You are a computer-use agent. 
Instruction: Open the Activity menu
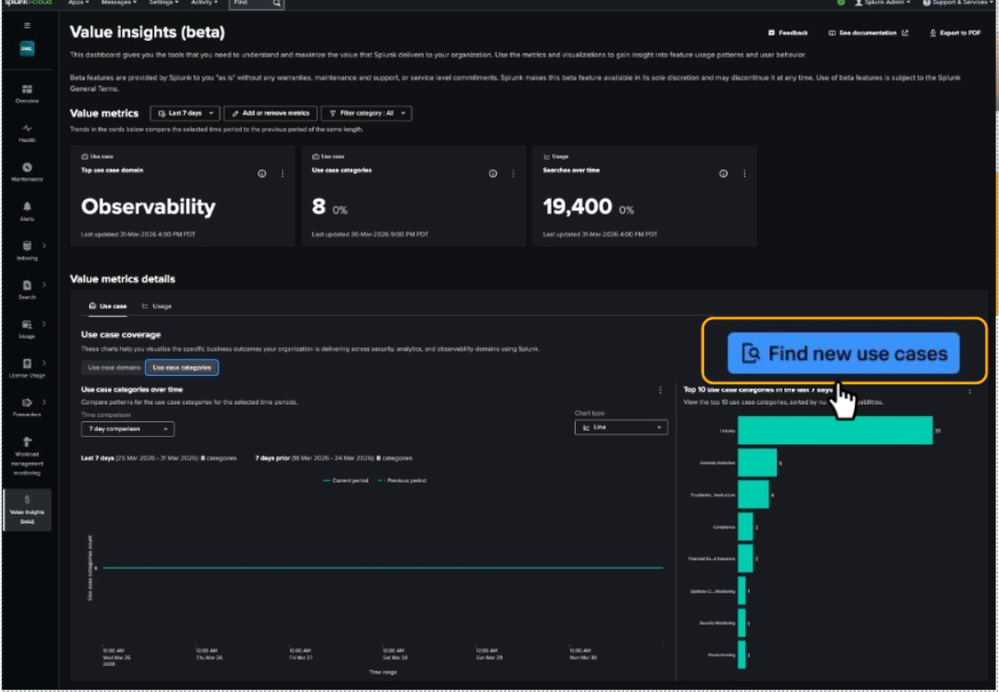coord(204,3)
